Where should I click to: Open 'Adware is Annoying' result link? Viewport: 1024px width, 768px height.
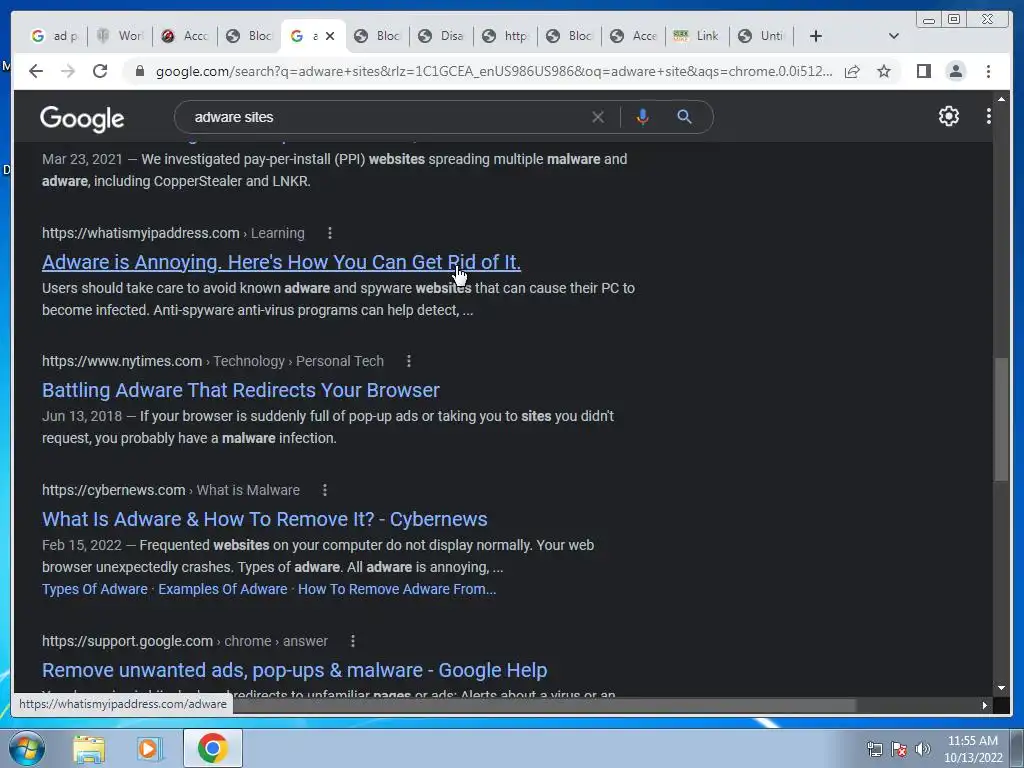coord(281,262)
